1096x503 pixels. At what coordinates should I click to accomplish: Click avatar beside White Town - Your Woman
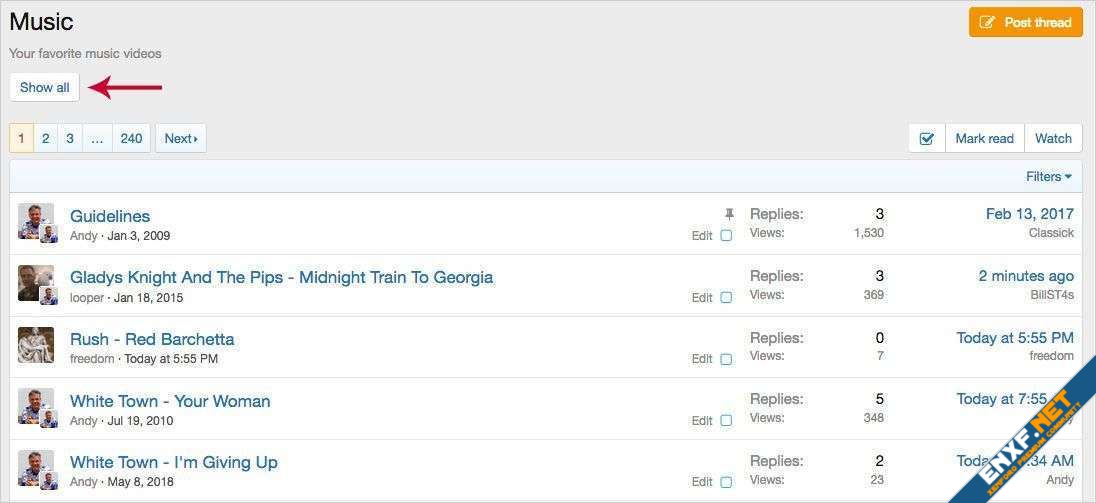pyautogui.click(x=35, y=406)
